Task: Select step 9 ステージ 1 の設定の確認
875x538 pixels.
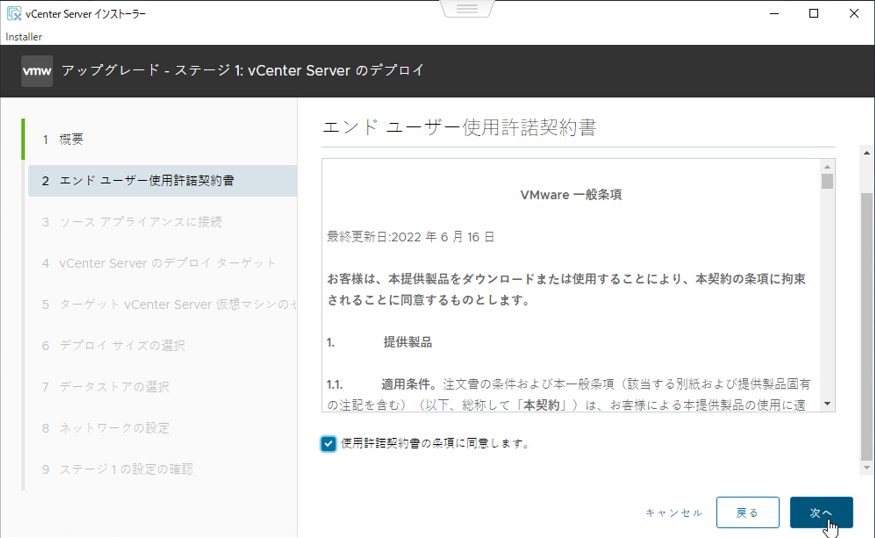Action: point(162,469)
